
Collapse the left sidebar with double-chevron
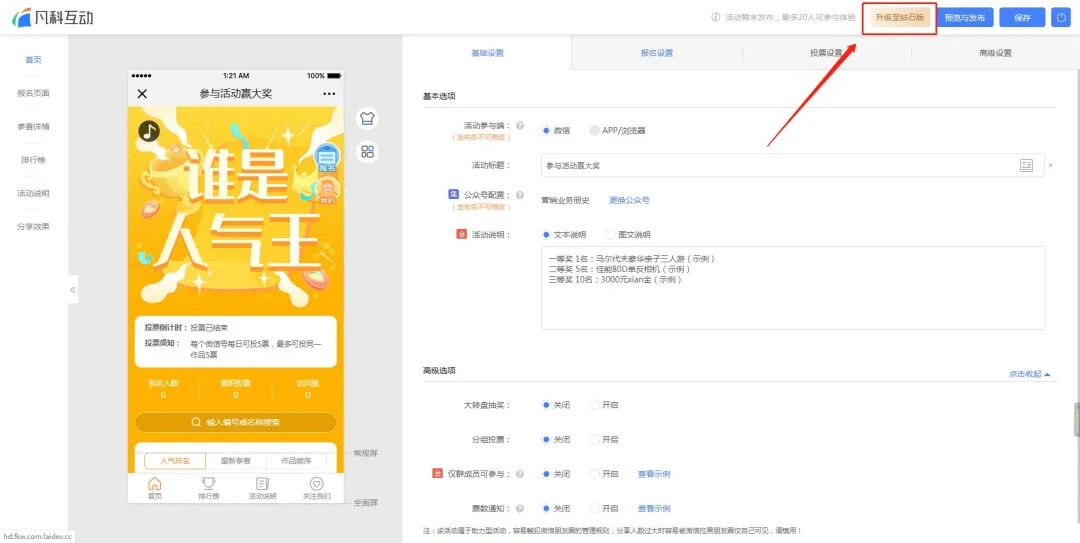[x=73, y=290]
